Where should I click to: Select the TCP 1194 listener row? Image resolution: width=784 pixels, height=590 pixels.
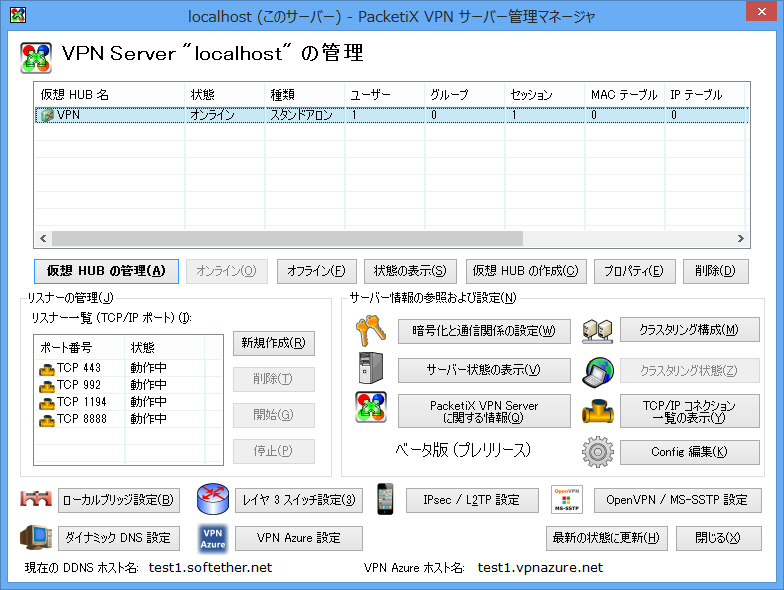(129, 402)
